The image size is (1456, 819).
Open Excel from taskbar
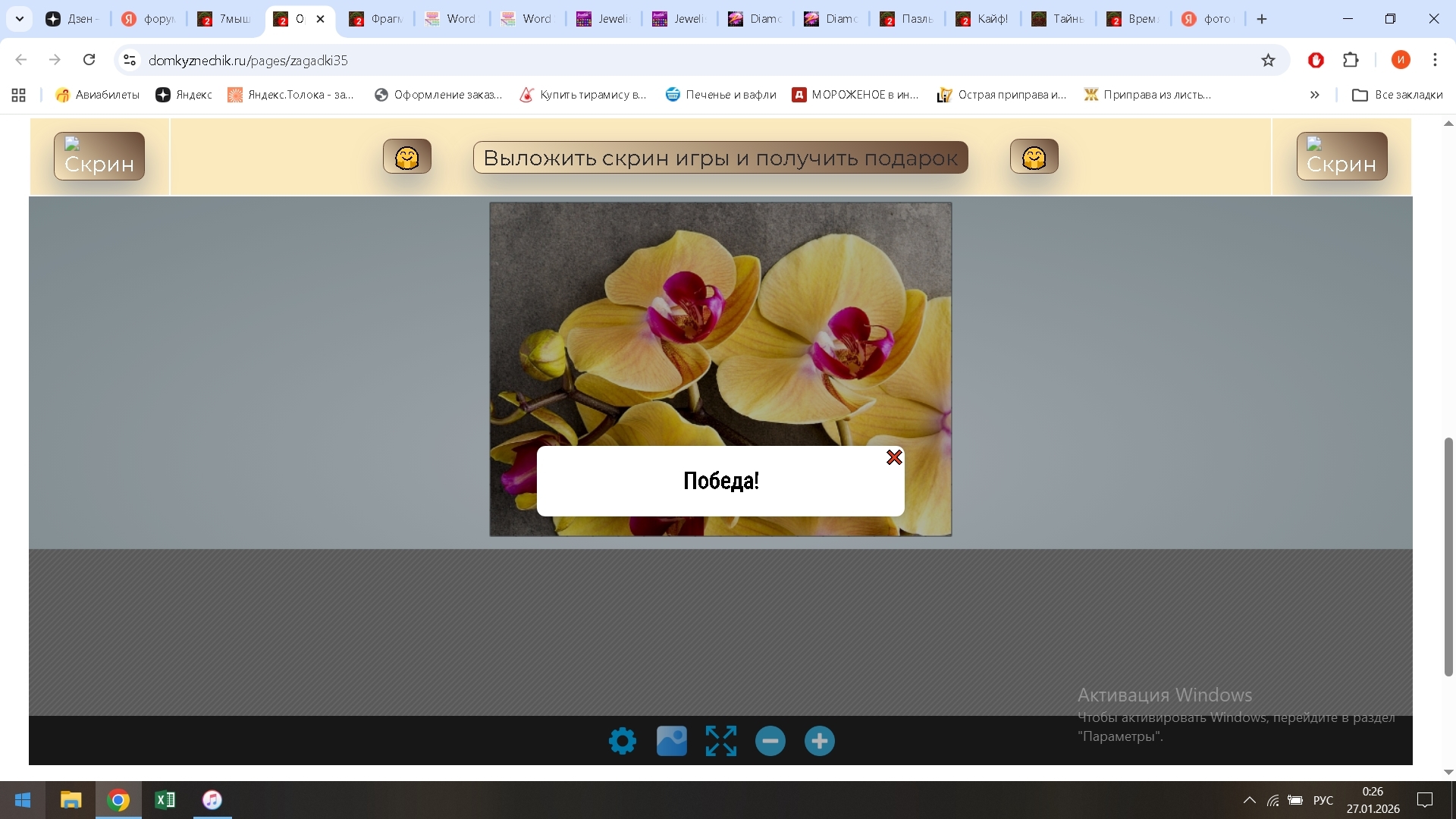[165, 800]
